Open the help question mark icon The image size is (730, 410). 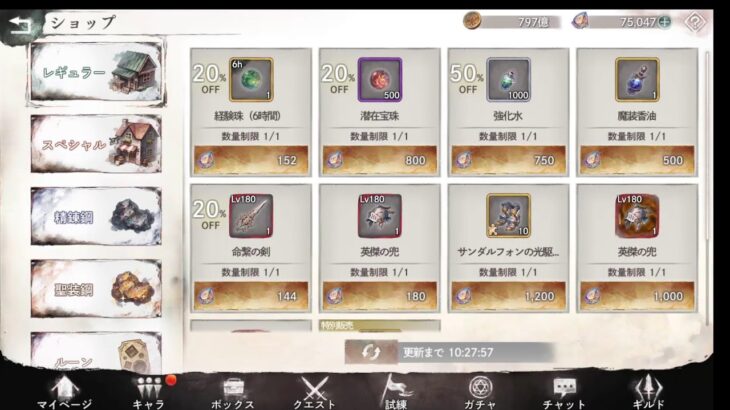(x=694, y=22)
